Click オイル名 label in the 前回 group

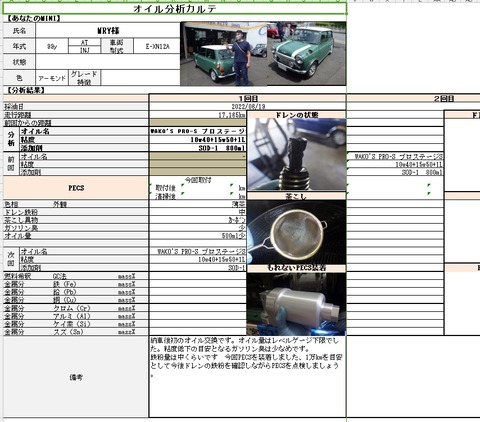click(x=34, y=156)
